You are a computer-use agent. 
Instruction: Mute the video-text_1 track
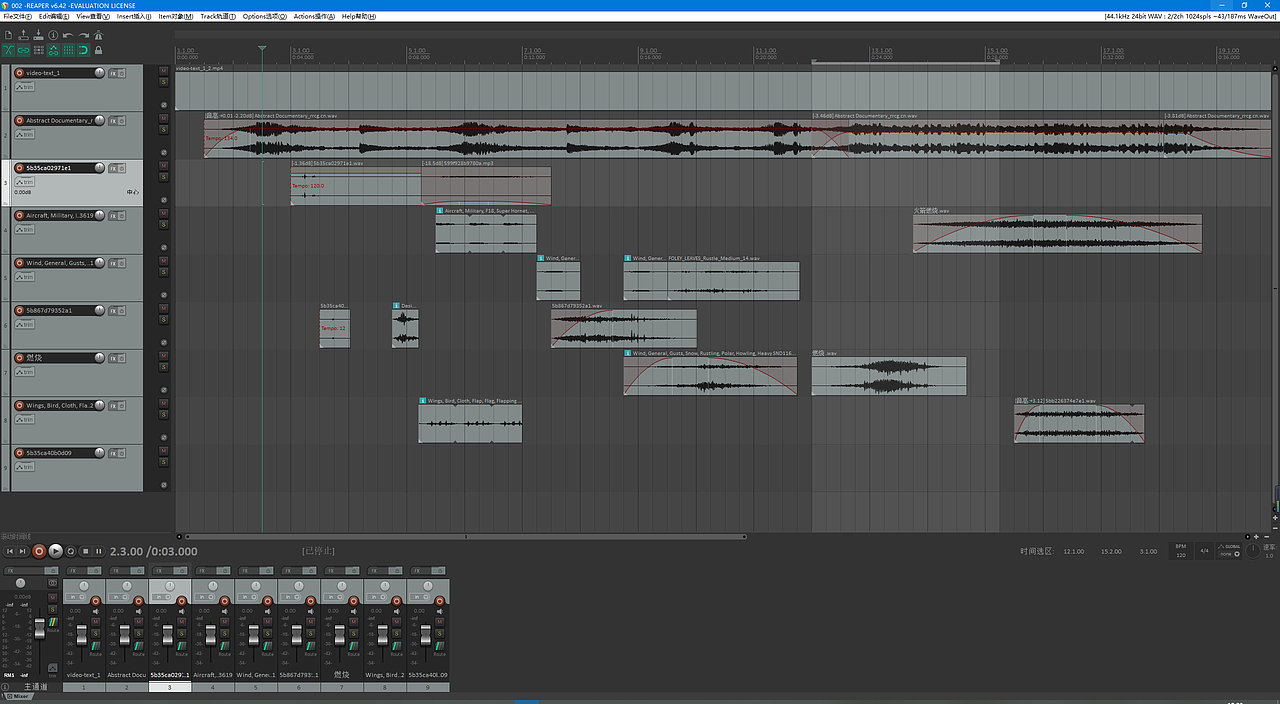click(163, 70)
